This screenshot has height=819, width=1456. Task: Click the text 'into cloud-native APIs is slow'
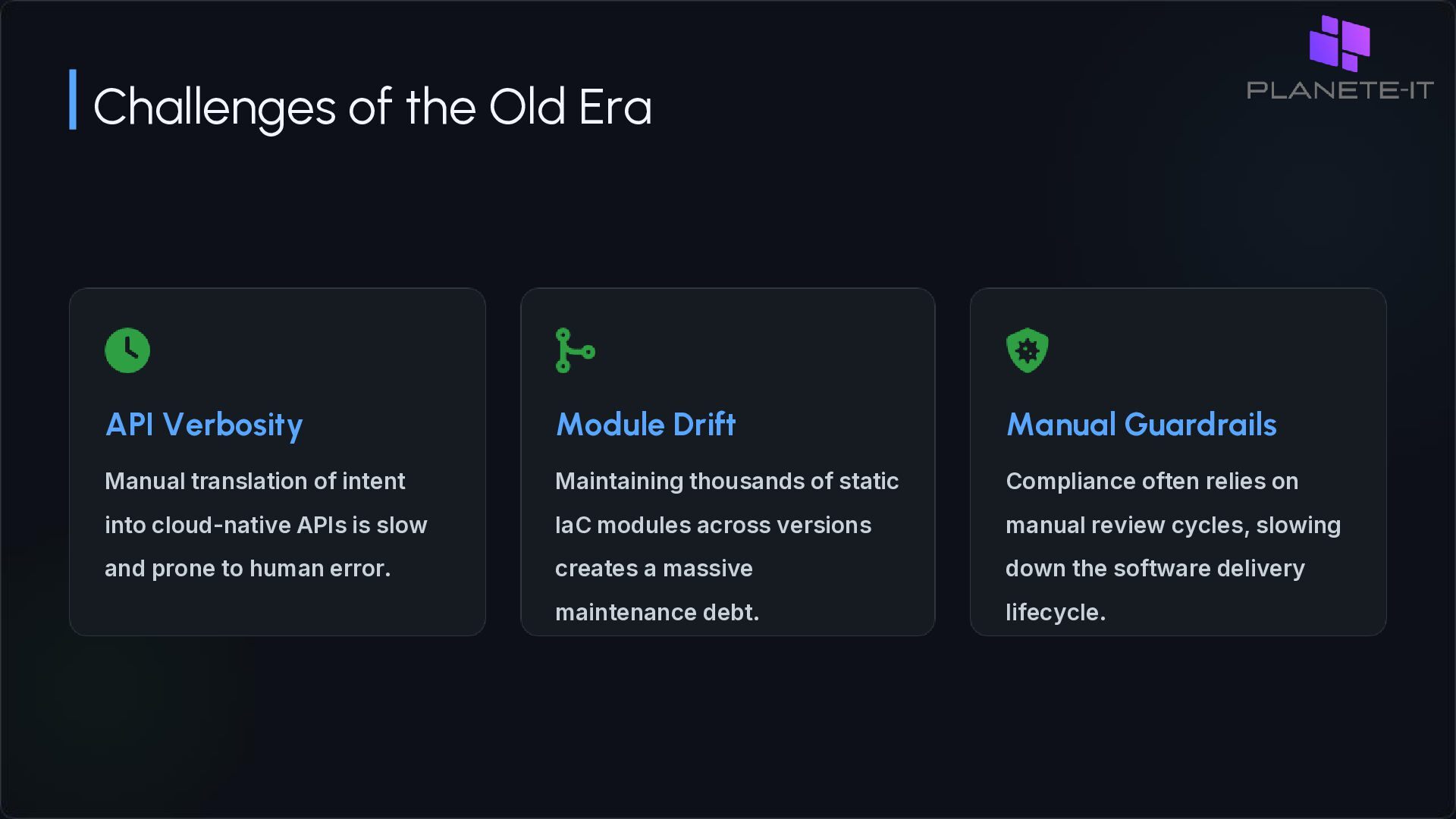[266, 525]
